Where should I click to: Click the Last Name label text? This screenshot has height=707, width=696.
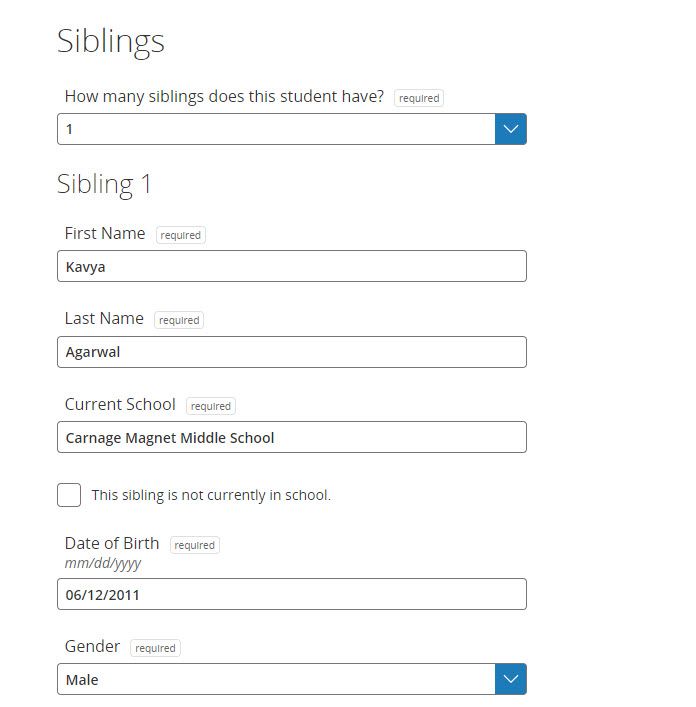104,318
